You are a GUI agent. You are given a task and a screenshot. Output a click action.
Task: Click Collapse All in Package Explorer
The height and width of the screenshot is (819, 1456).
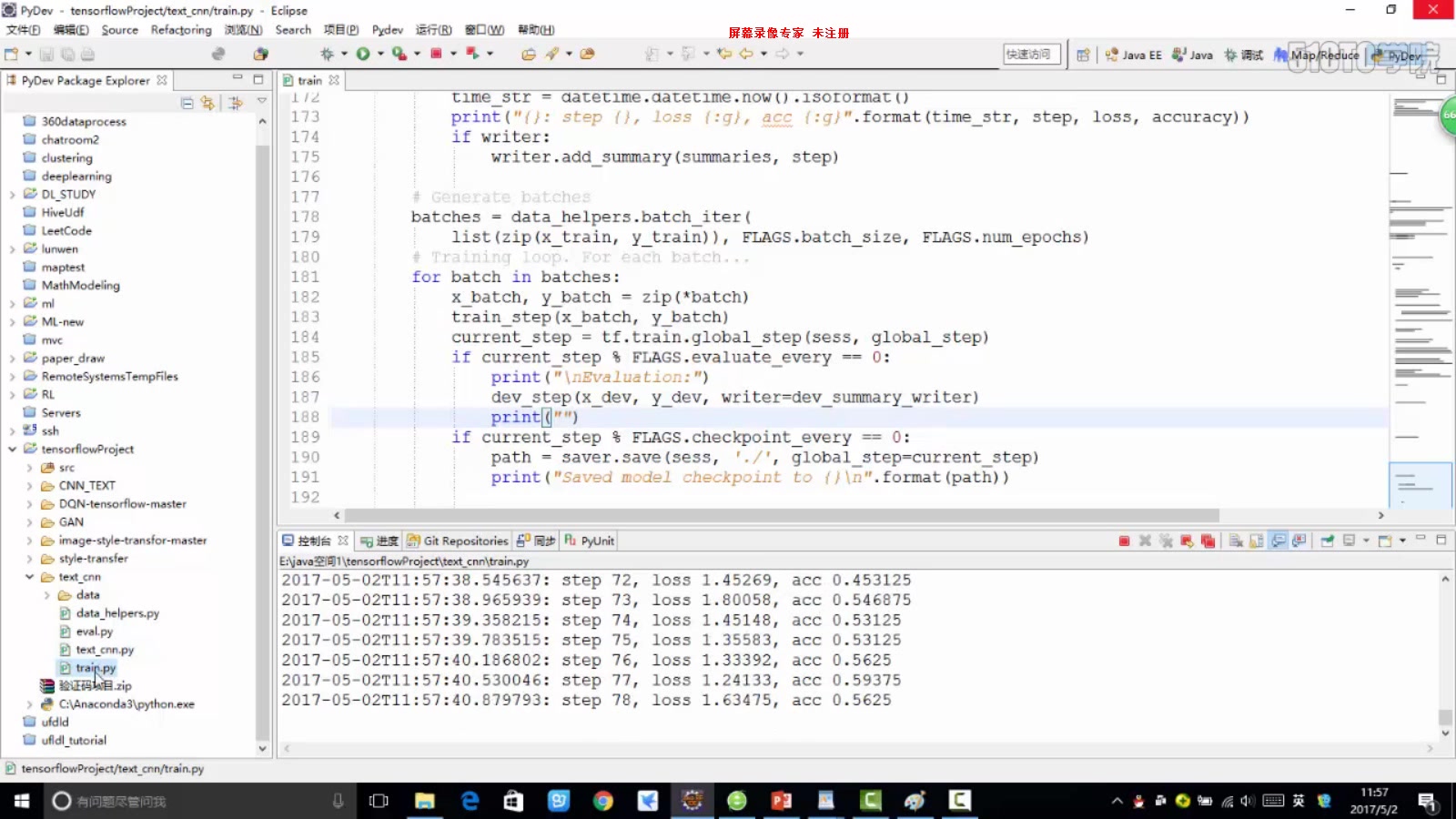[x=187, y=103]
